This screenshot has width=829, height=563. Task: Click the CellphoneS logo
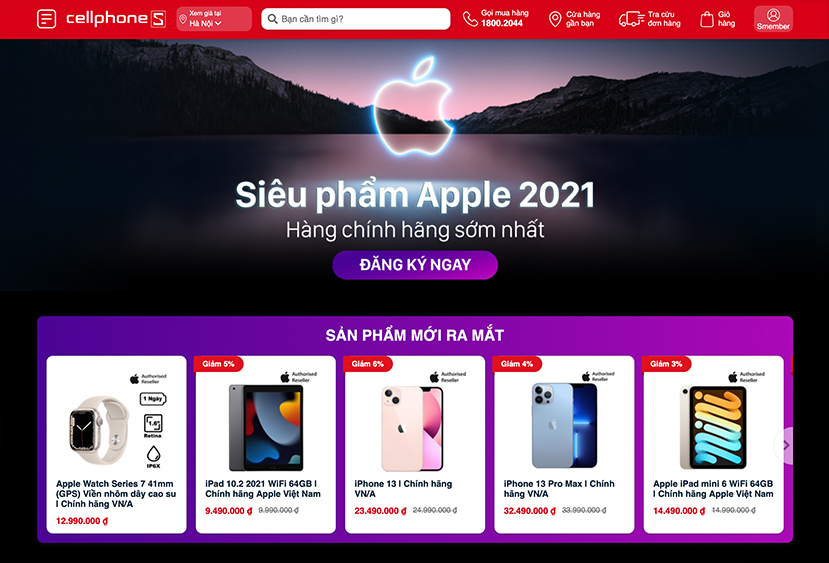[x=116, y=19]
